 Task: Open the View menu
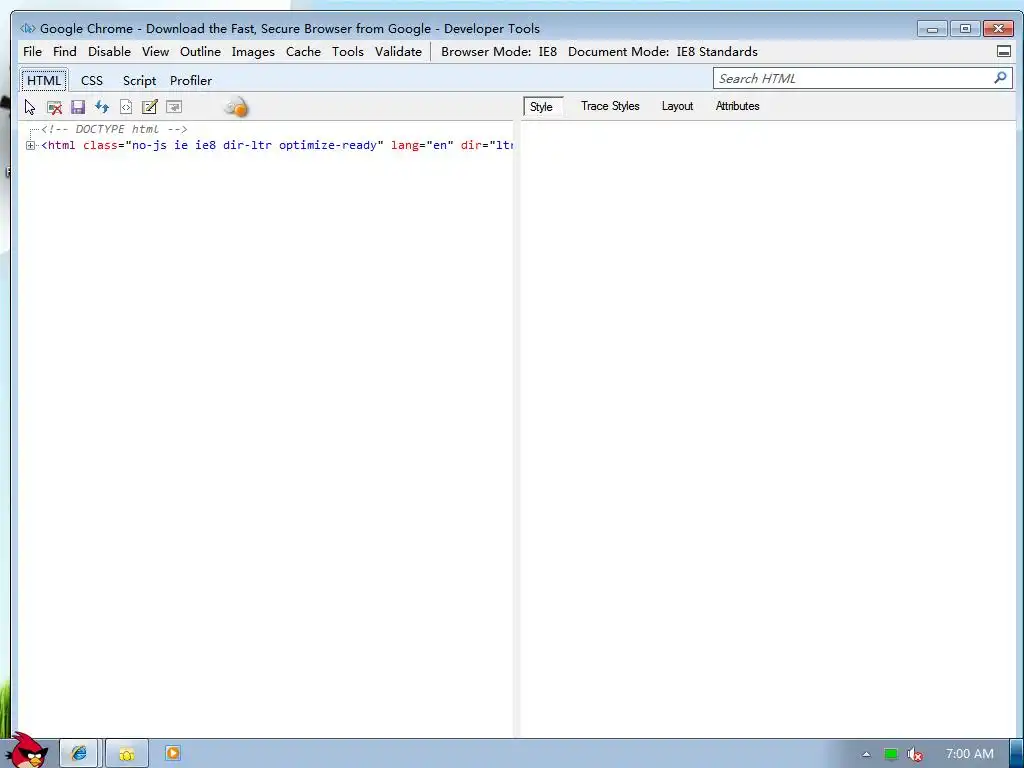tap(155, 52)
